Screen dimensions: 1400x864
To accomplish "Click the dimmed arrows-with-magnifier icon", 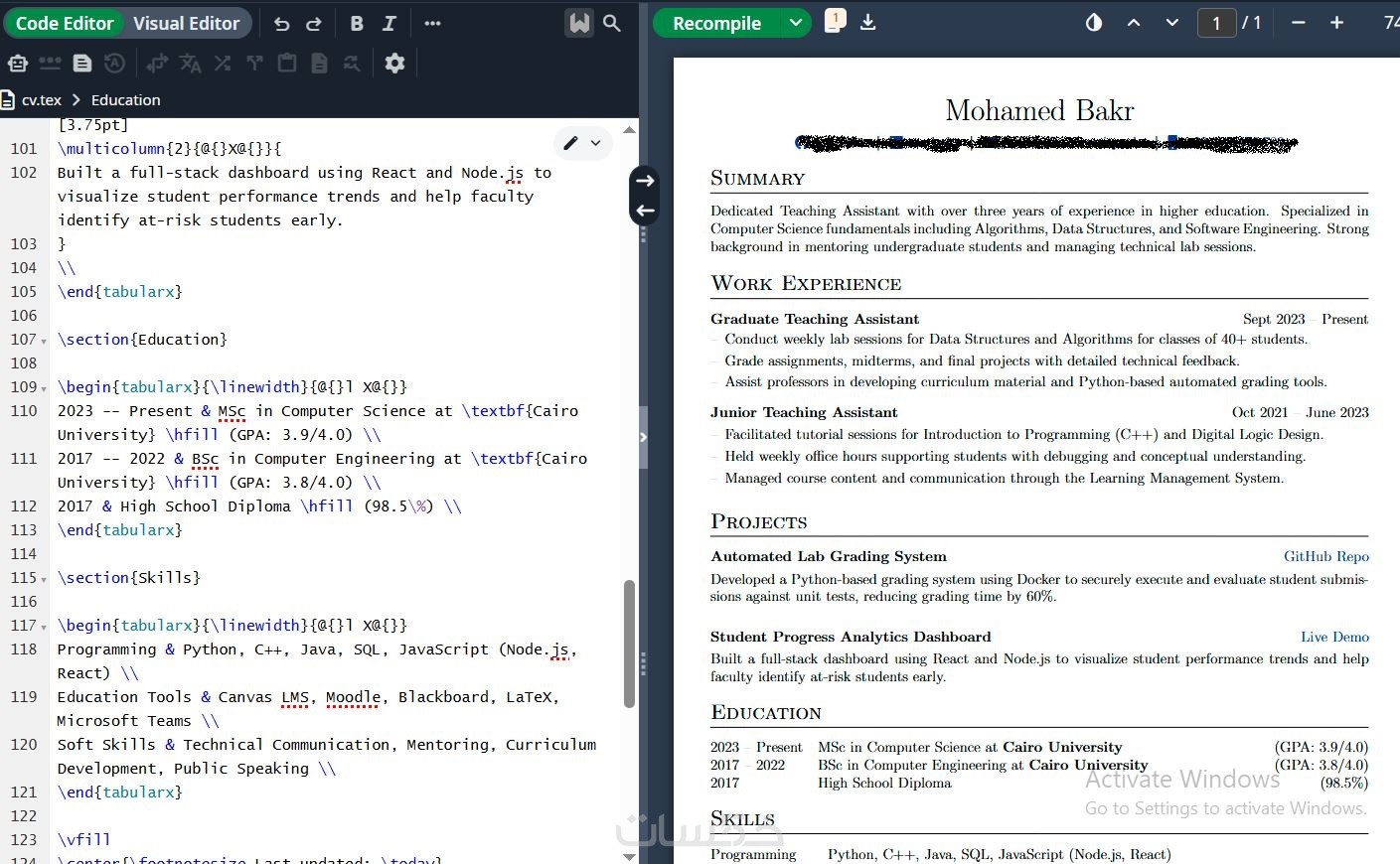I will (x=352, y=64).
